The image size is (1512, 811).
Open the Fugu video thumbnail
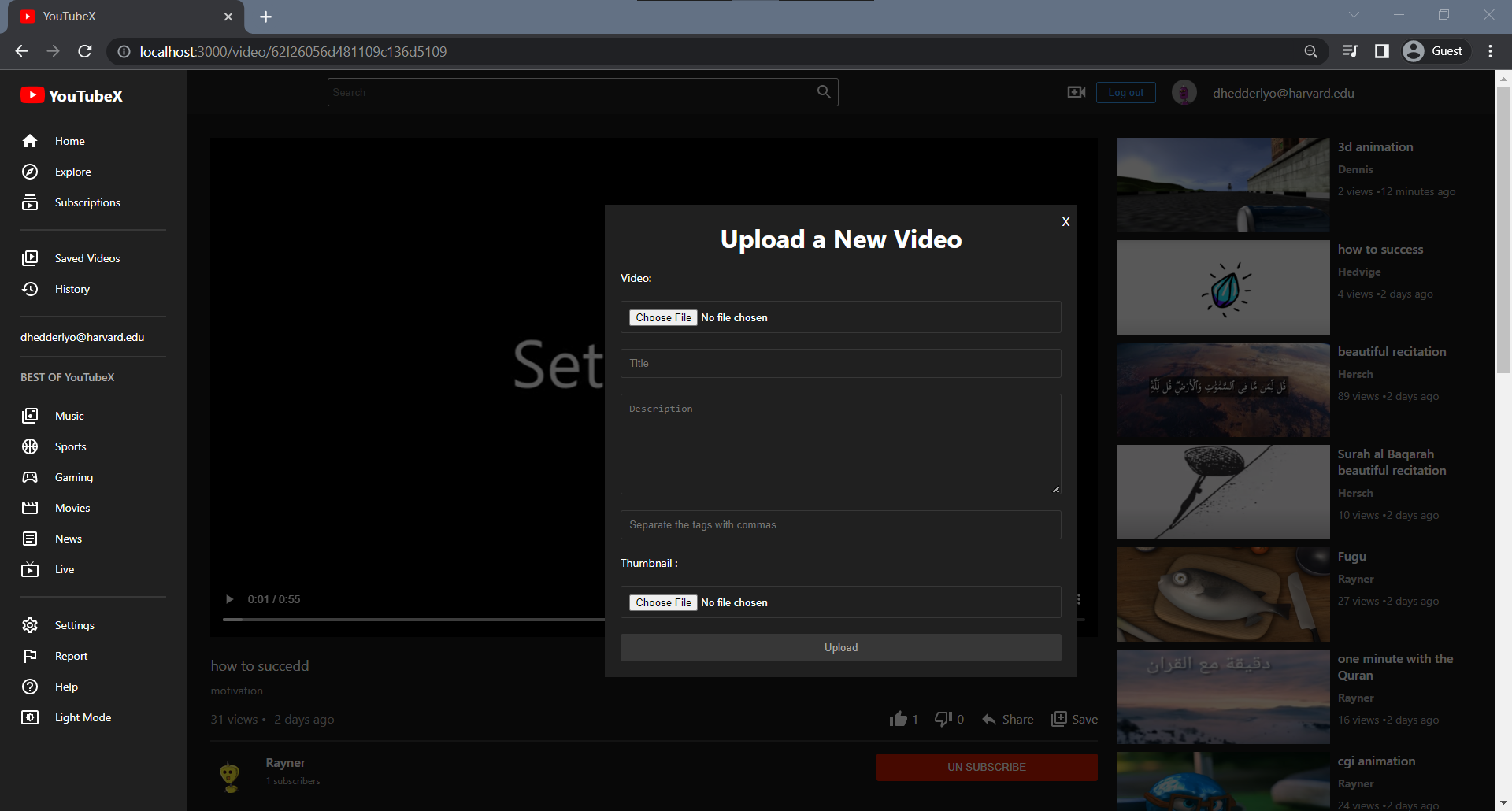coord(1223,594)
